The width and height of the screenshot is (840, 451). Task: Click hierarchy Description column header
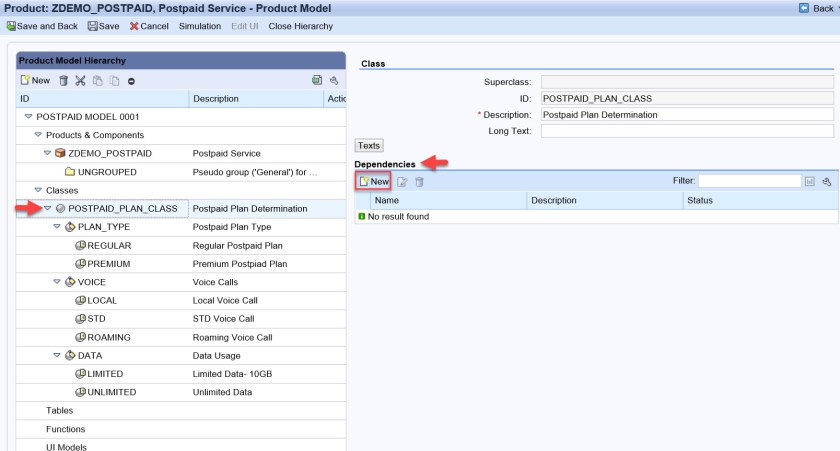pyautogui.click(x=256, y=99)
